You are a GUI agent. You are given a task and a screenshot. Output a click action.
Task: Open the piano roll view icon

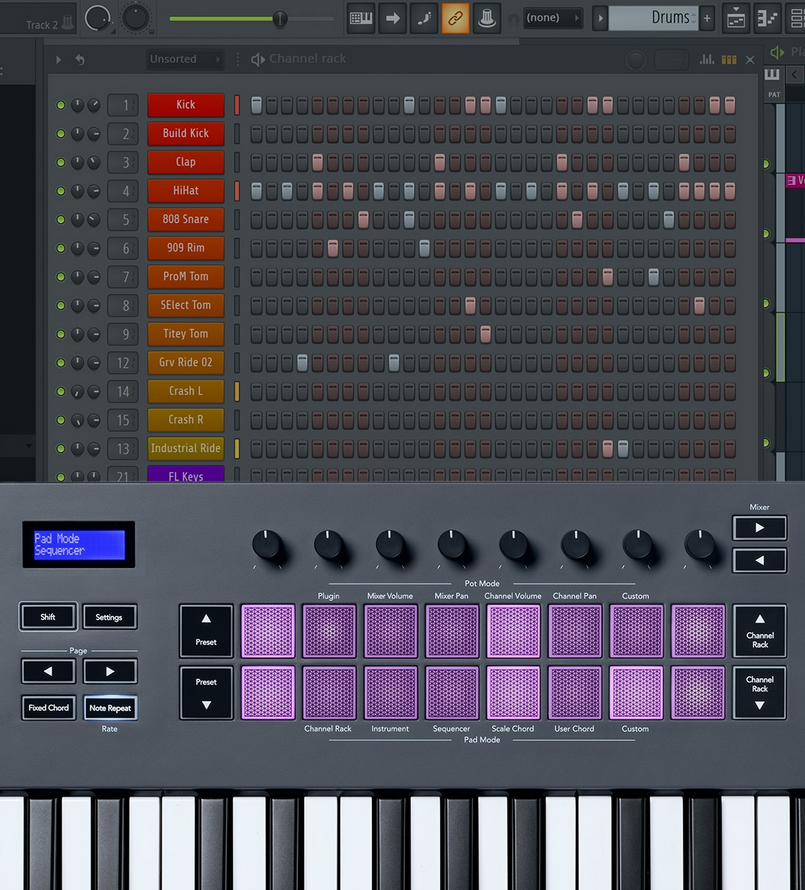(x=767, y=18)
